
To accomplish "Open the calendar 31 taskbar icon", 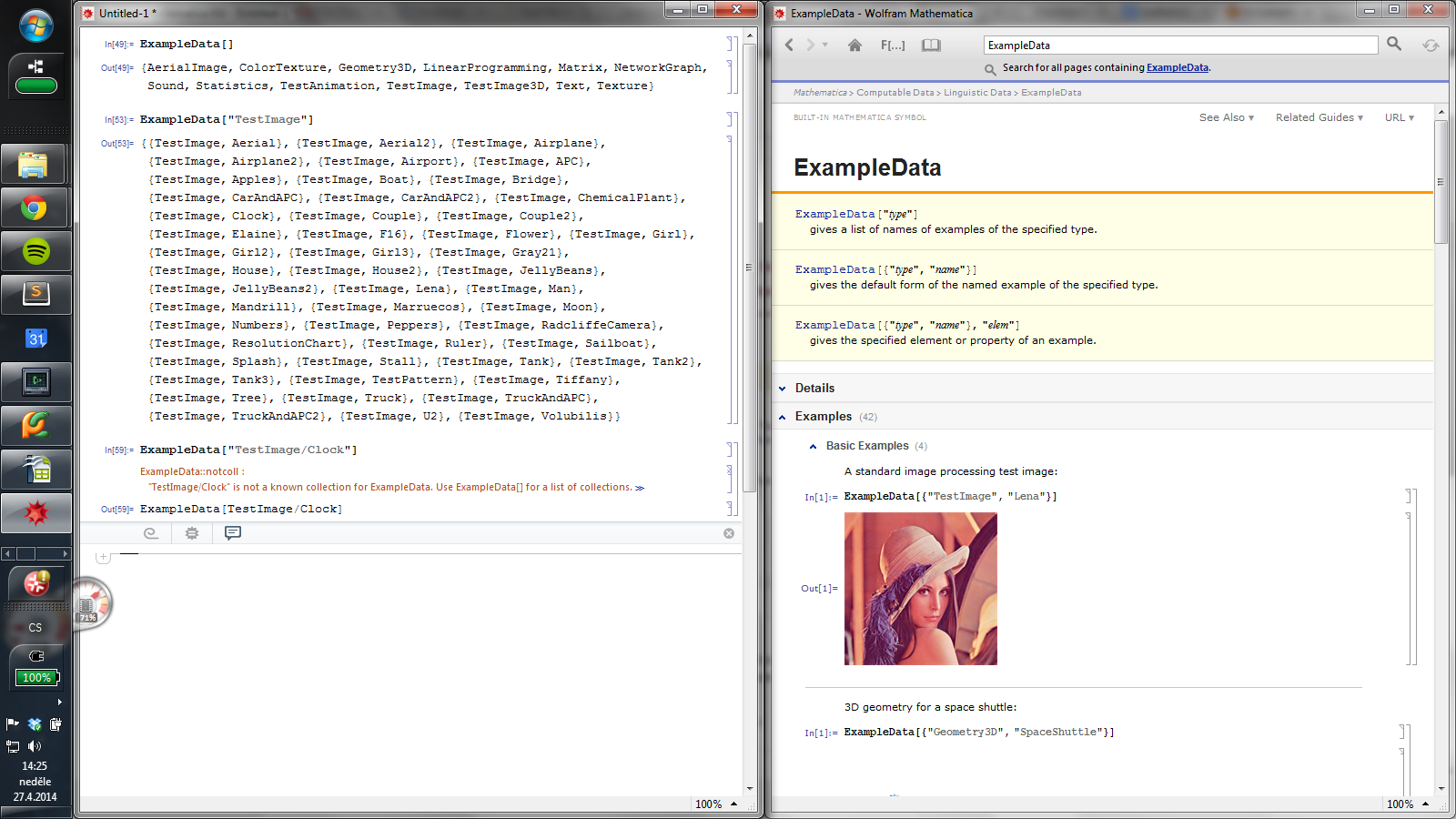I will click(36, 339).
